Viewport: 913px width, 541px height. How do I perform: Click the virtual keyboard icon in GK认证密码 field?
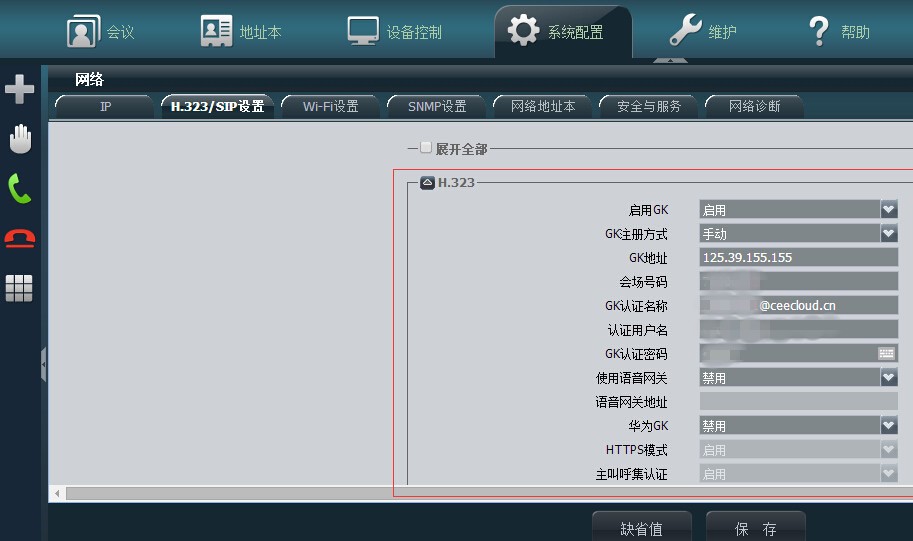886,354
